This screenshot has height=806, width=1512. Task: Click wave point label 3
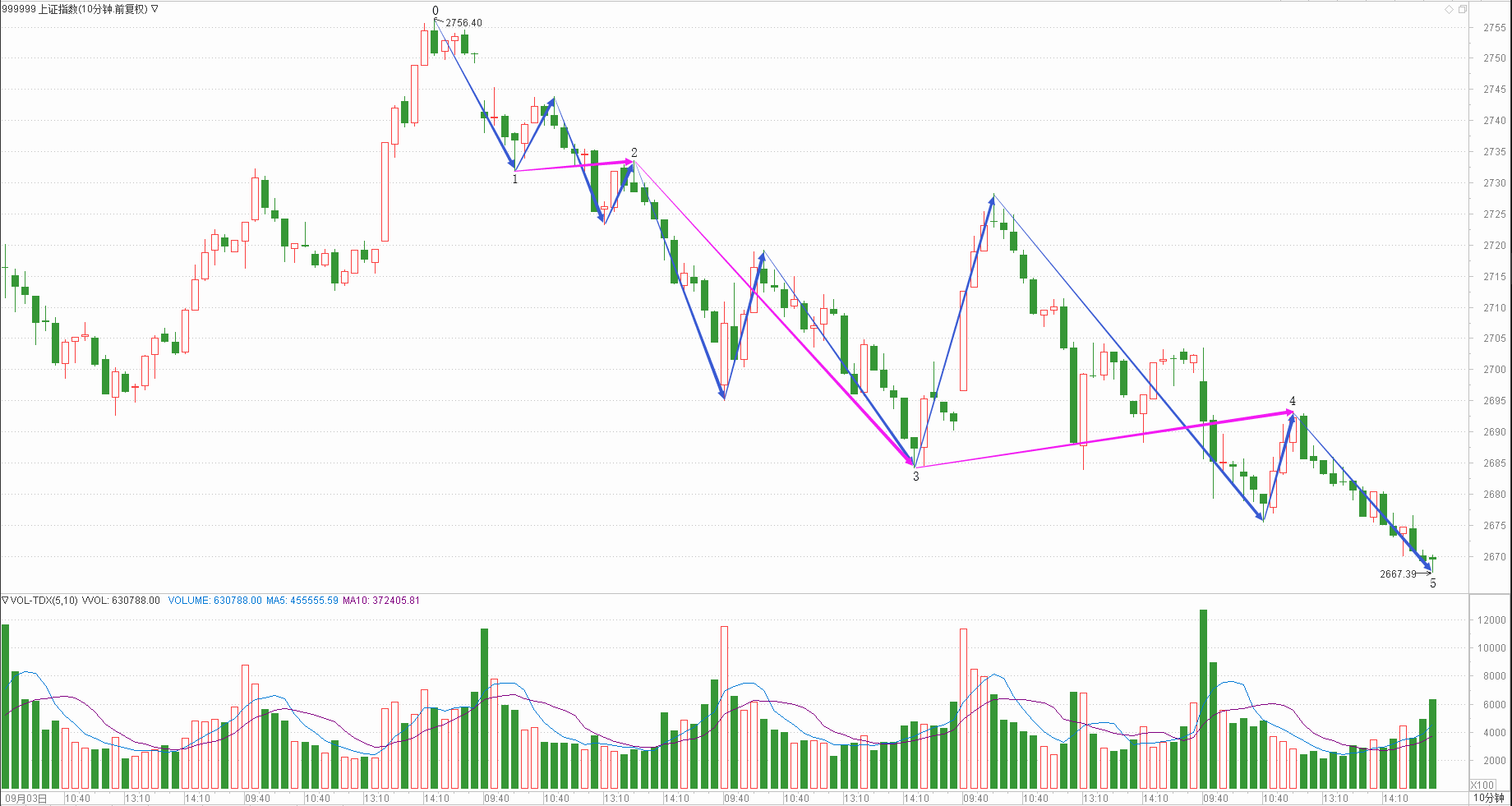[x=916, y=477]
